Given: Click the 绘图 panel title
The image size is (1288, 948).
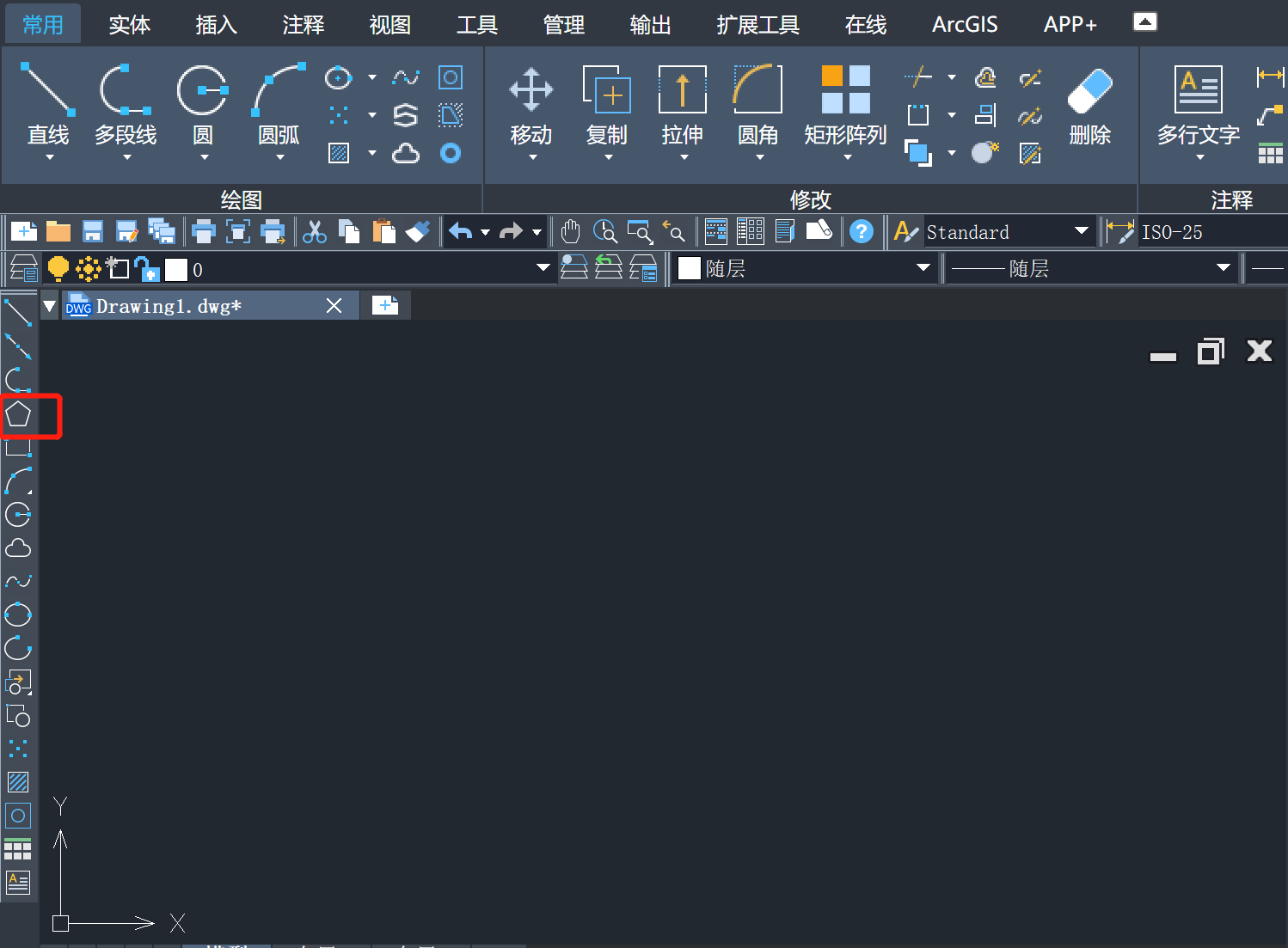Looking at the screenshot, I should [x=242, y=199].
